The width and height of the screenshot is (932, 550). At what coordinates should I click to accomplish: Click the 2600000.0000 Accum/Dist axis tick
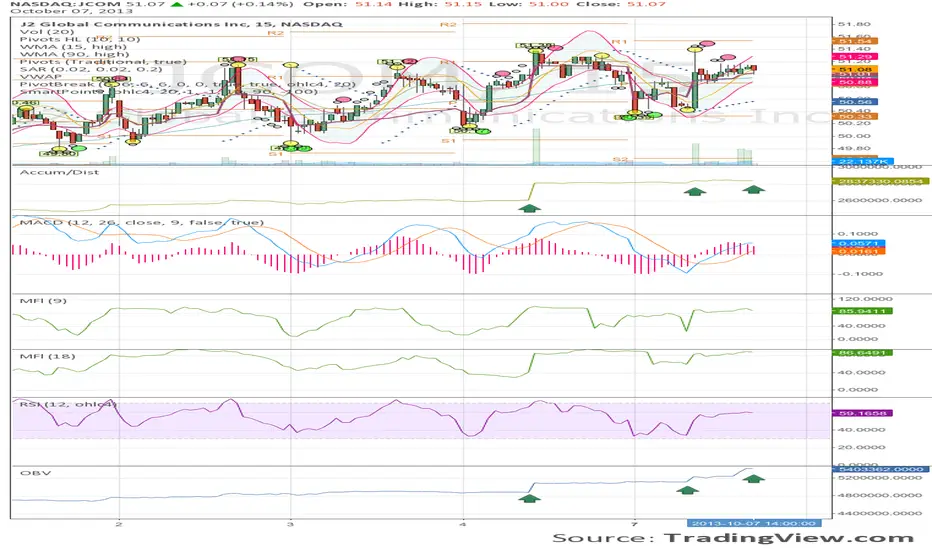point(880,200)
